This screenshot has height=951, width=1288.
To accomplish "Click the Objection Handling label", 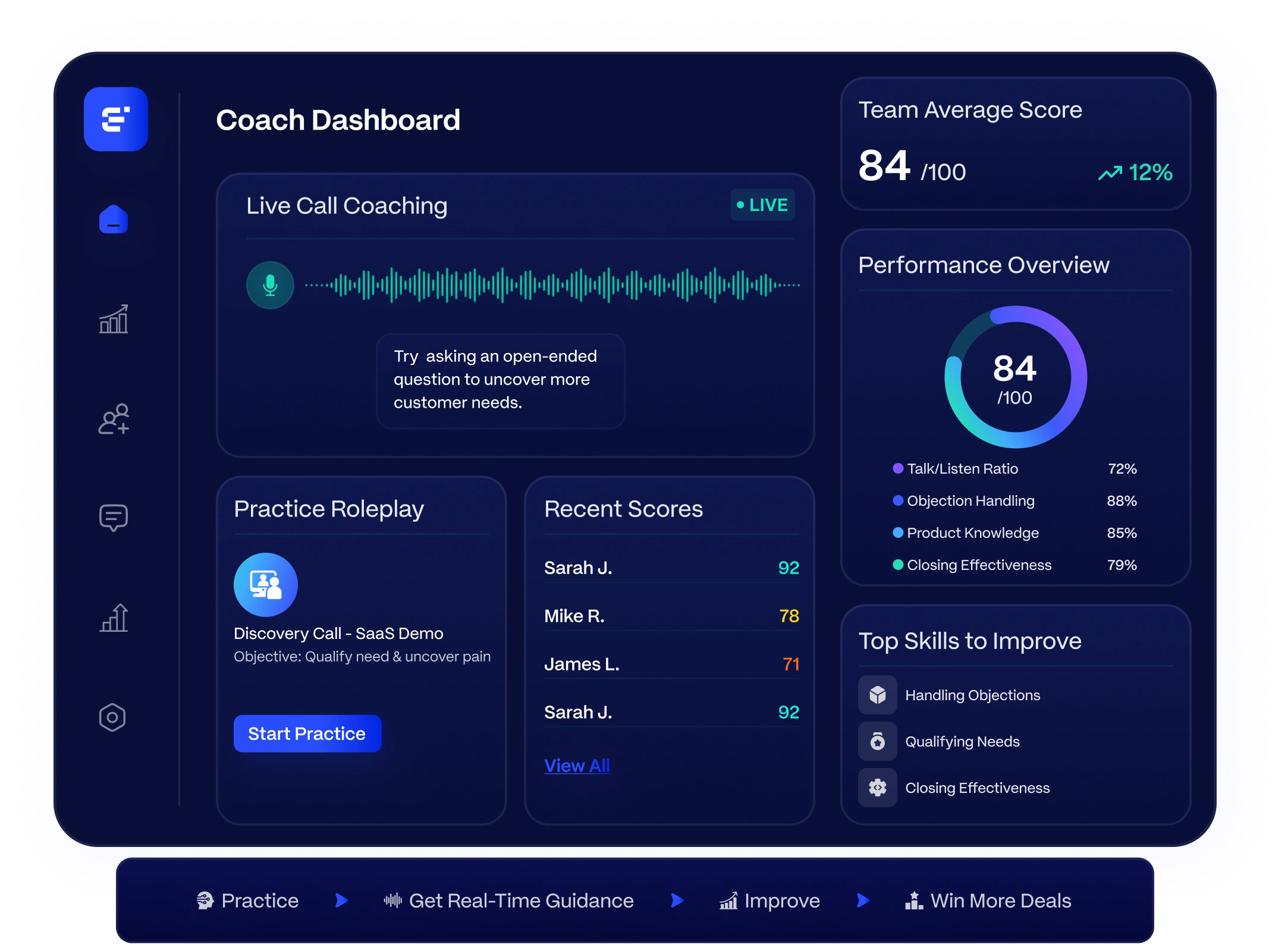I will [x=970, y=500].
